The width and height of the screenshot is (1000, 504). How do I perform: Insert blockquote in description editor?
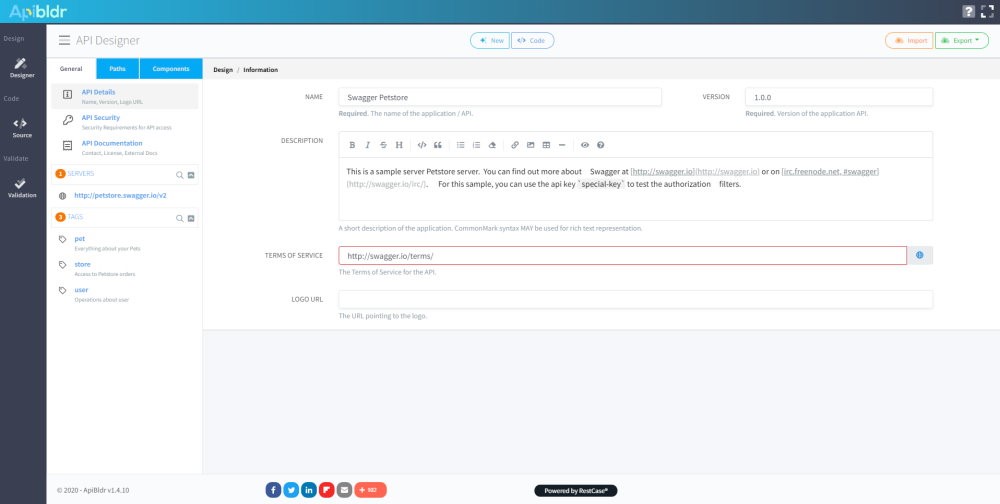click(x=438, y=145)
